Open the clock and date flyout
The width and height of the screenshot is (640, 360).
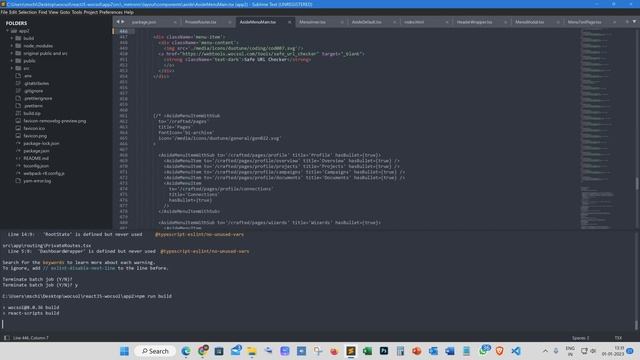613,351
